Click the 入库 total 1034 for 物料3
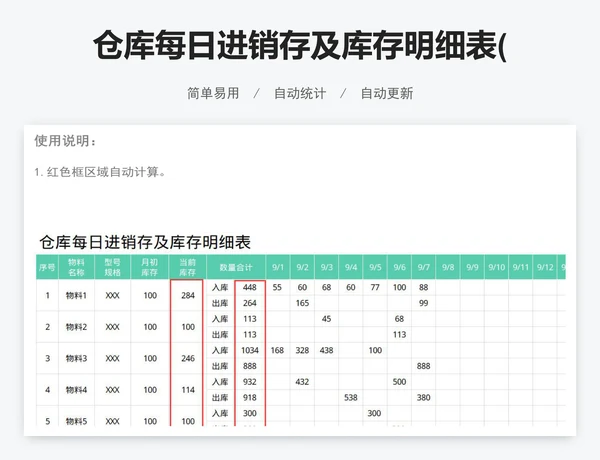This screenshot has width=600, height=460. click(249, 350)
